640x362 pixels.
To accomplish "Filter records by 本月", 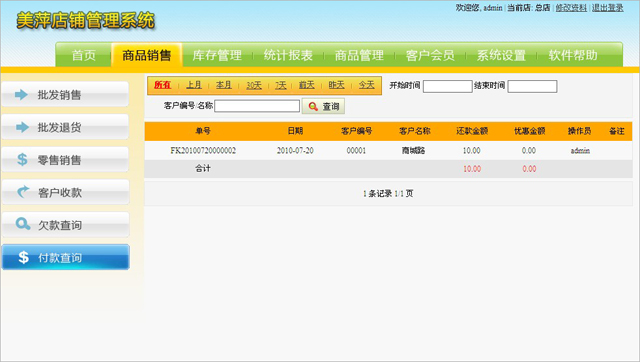I will coord(224,85).
